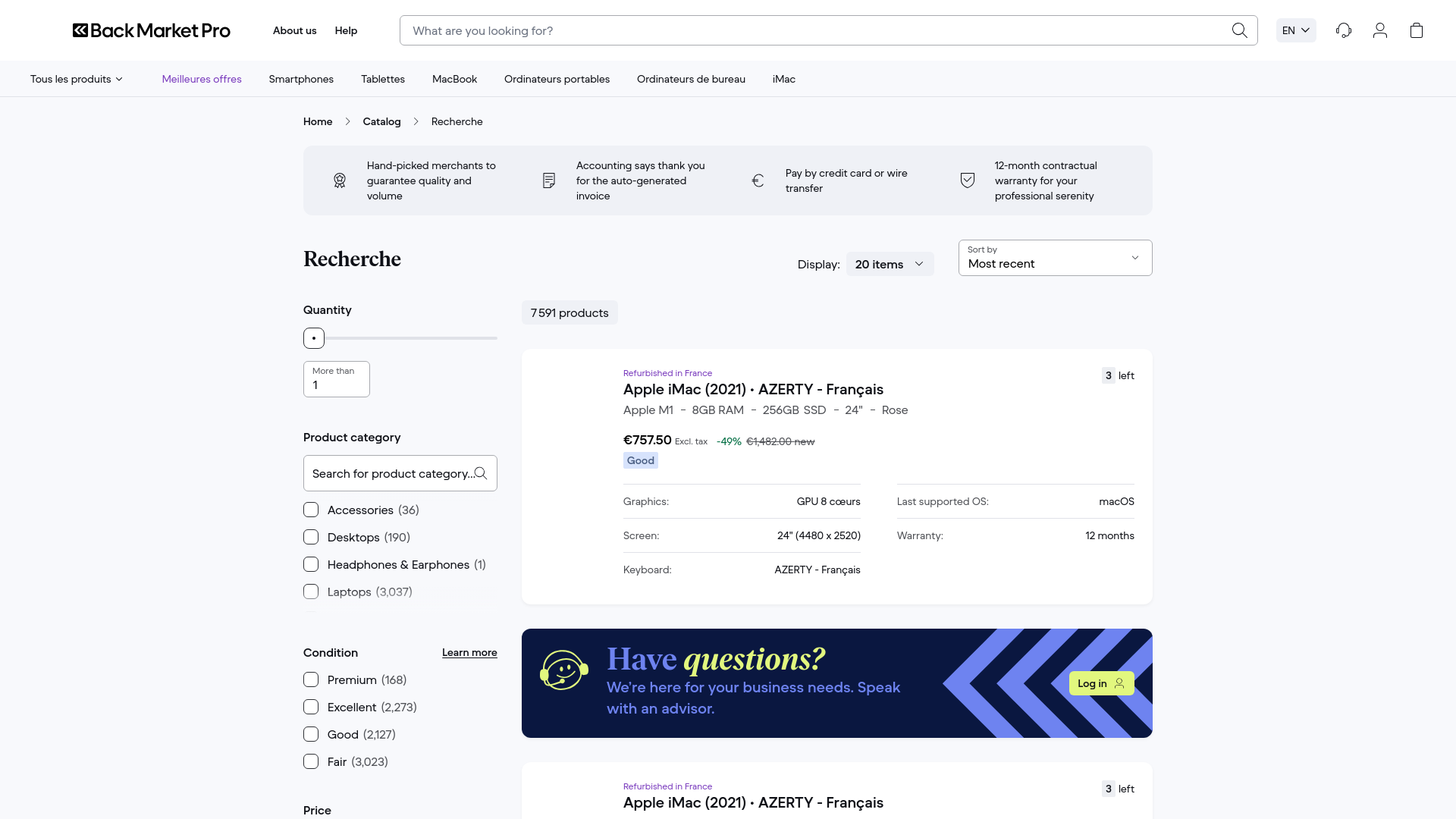Click the Back Market Pro logo
The height and width of the screenshot is (819, 1456).
(x=152, y=30)
